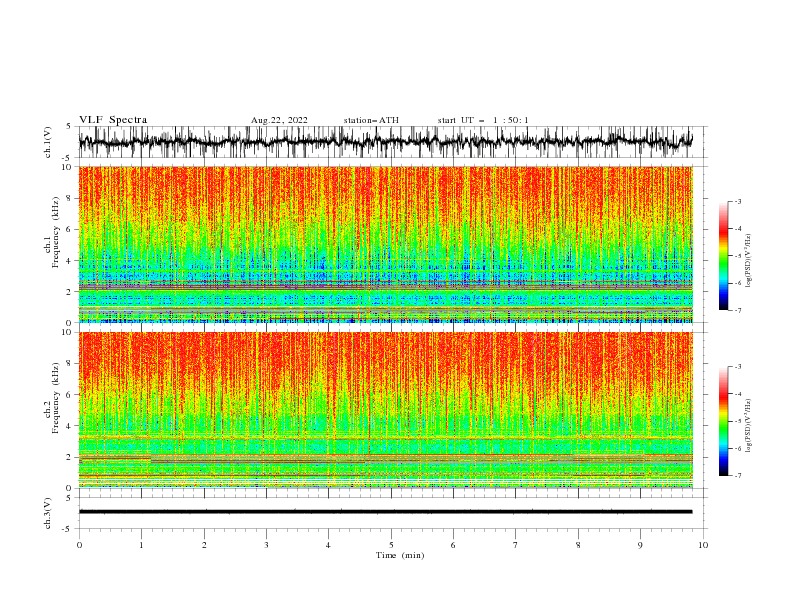Click the "station=ATH" label
The image size is (792, 612).
[x=371, y=120]
